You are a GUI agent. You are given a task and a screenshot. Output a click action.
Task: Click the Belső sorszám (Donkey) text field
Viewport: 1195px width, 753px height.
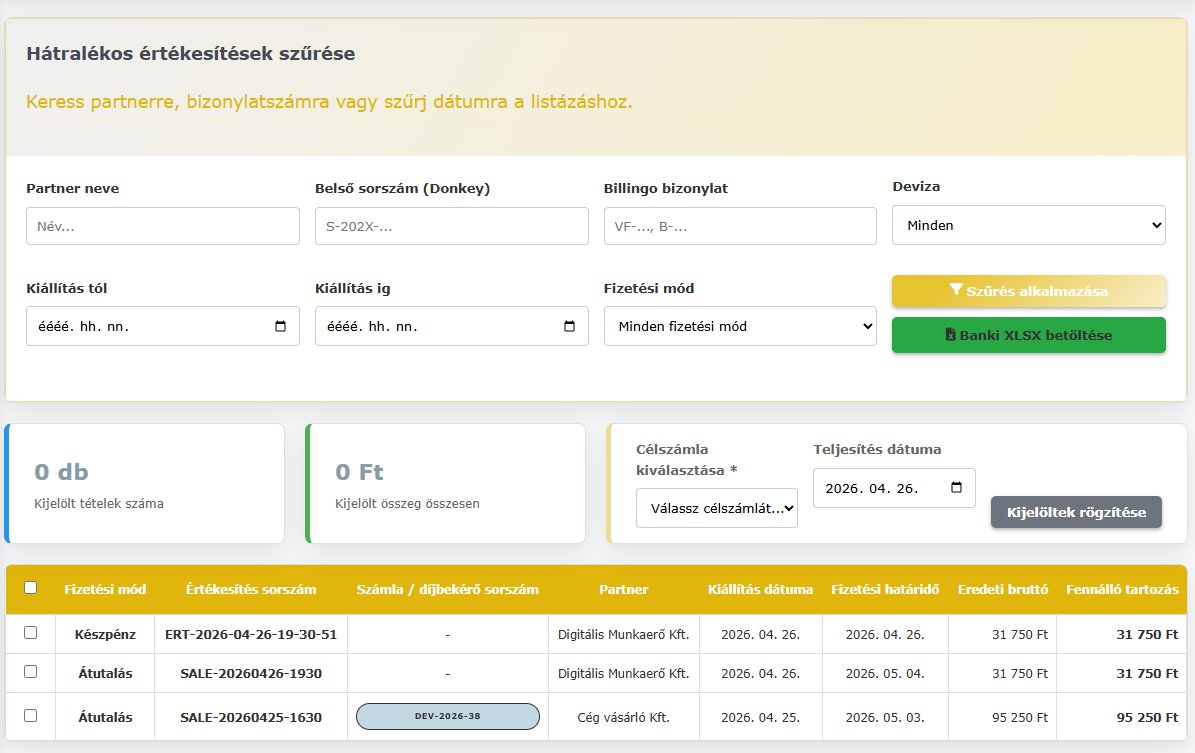[451, 226]
